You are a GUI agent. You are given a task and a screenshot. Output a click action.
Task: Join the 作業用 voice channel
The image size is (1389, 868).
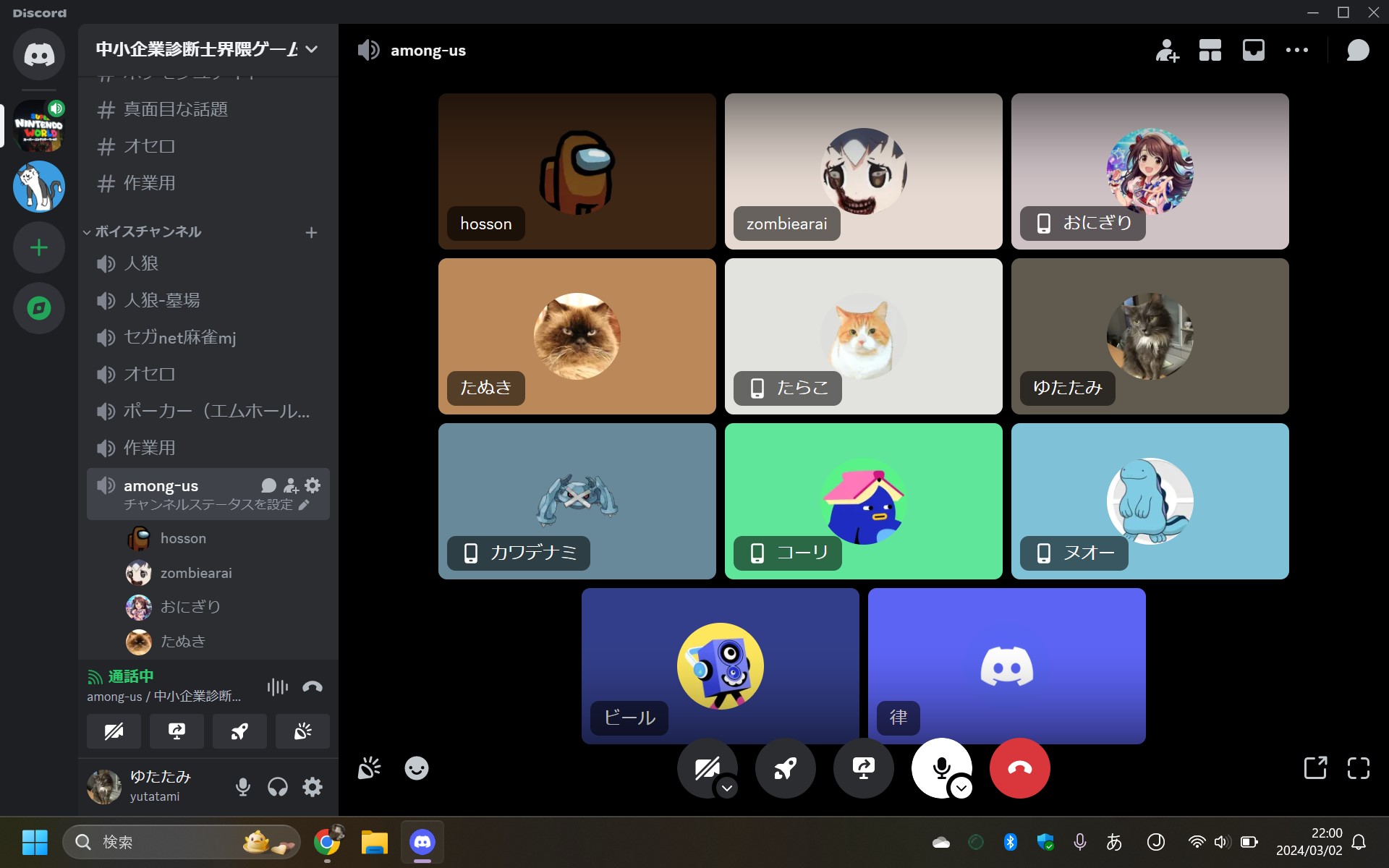[x=208, y=448]
